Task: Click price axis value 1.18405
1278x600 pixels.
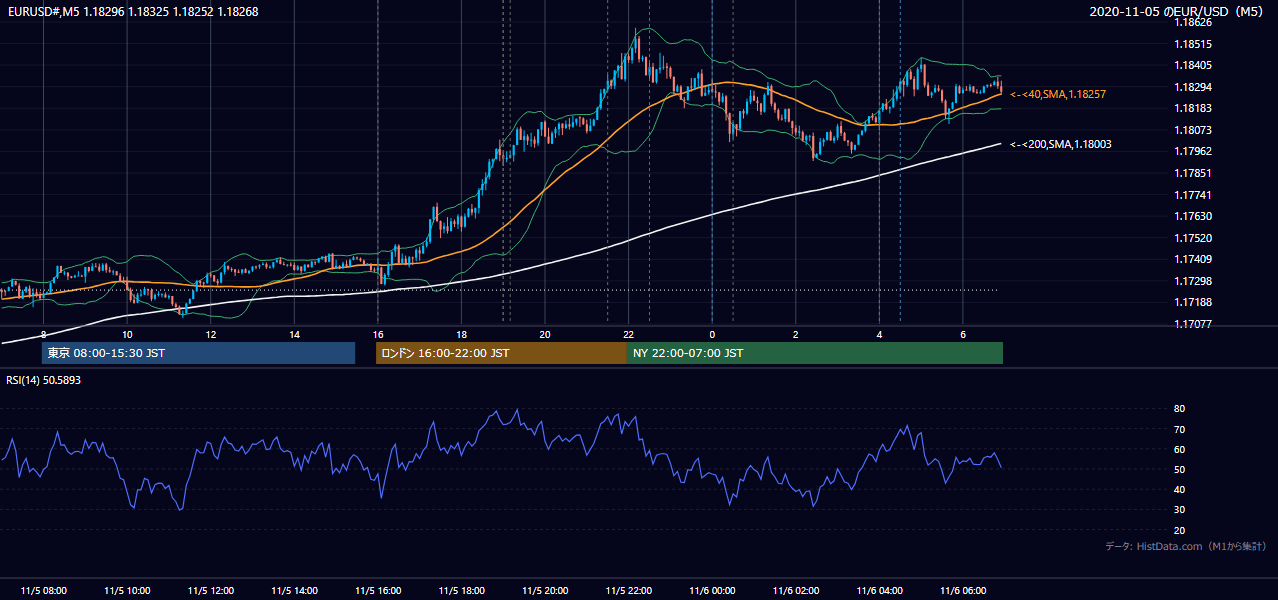Action: 1193,66
